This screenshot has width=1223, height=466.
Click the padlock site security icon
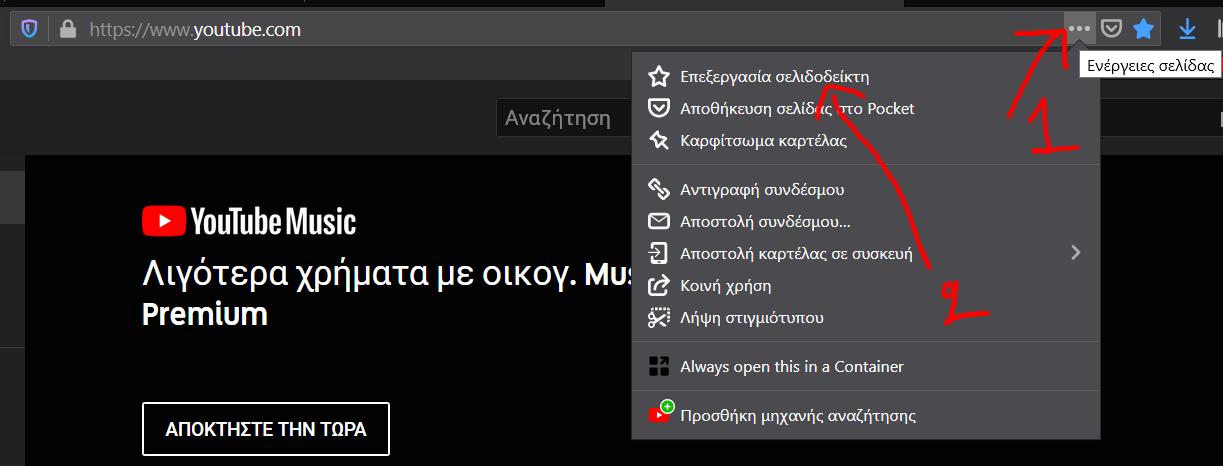click(x=68, y=30)
